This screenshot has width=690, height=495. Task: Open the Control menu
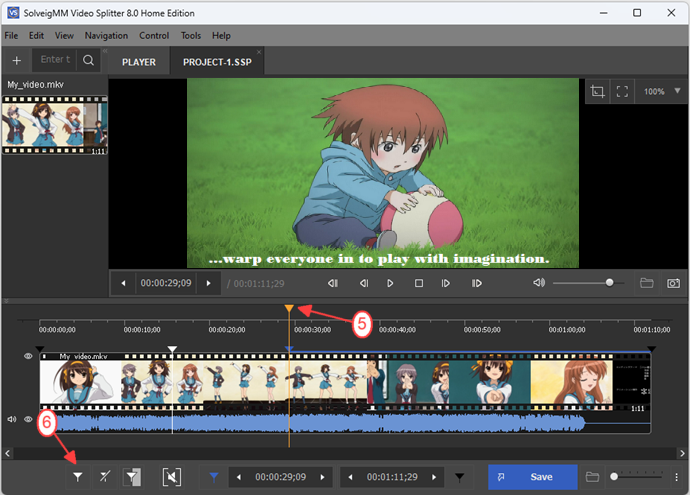(154, 36)
